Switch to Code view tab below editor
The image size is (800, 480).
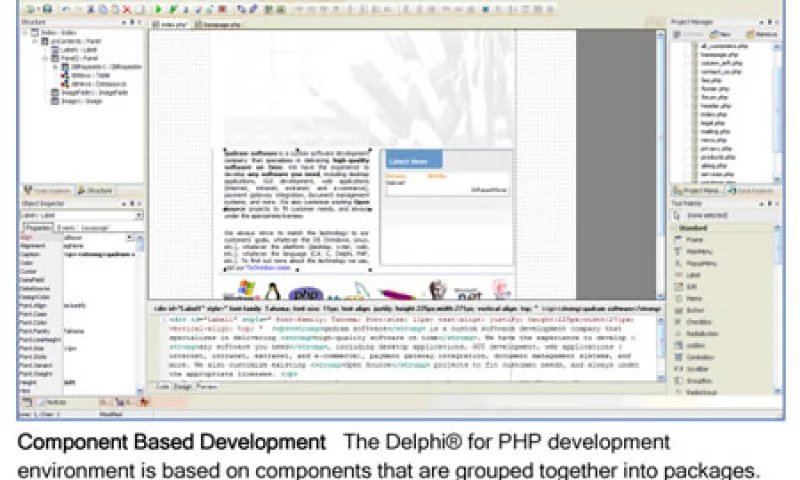coord(163,387)
